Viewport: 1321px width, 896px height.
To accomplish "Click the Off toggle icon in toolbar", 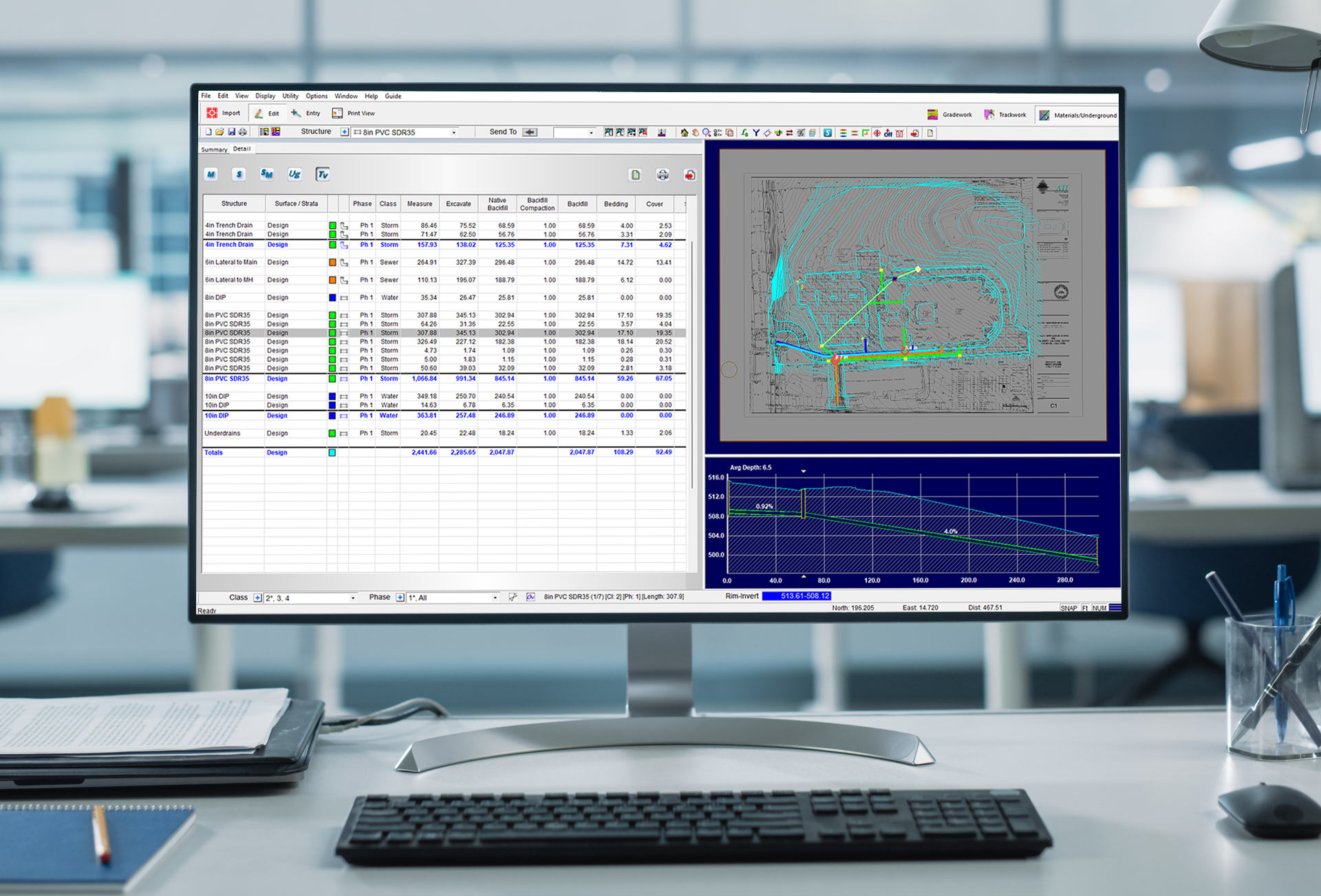I will (x=888, y=133).
